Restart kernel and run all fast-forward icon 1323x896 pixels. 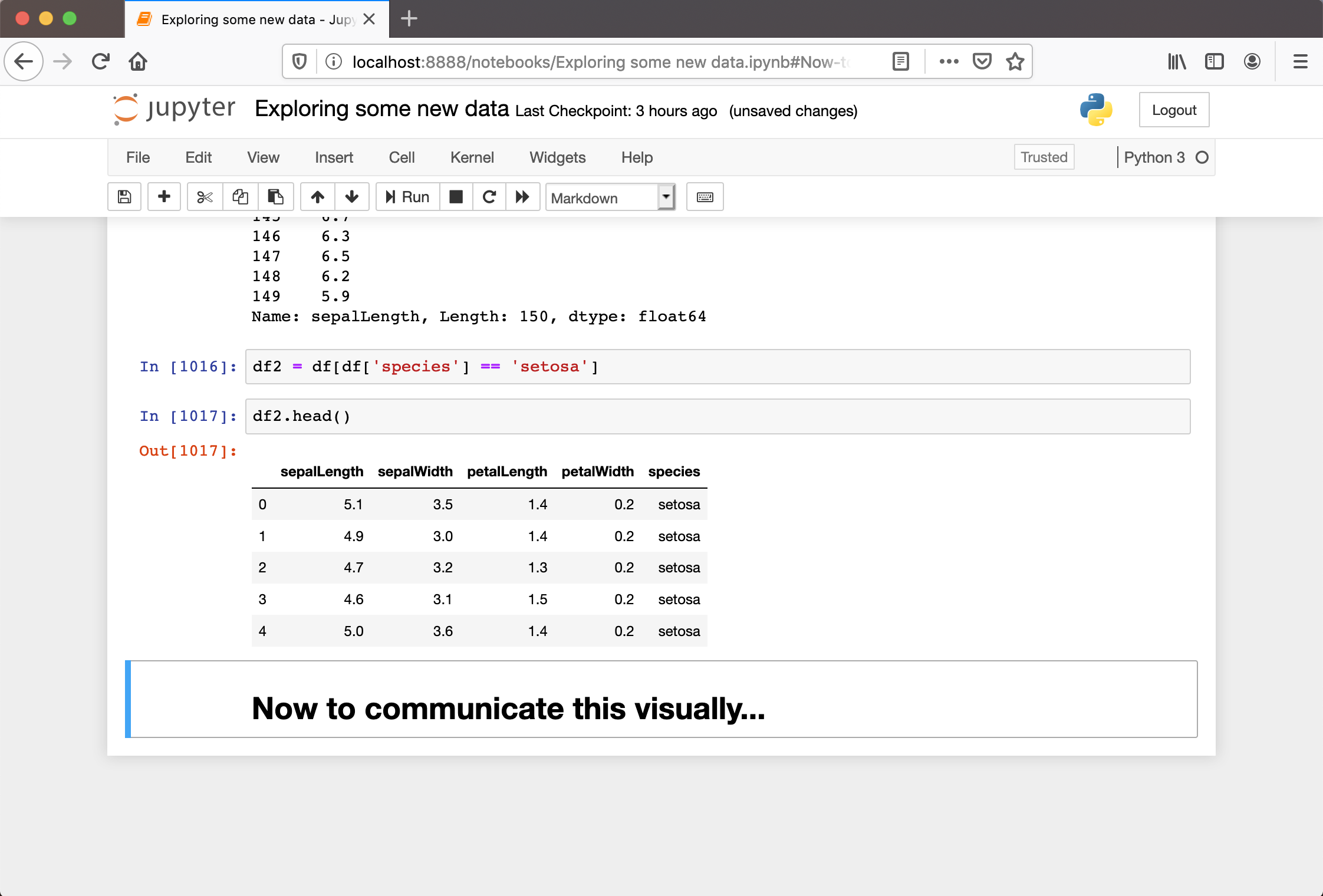click(x=522, y=197)
